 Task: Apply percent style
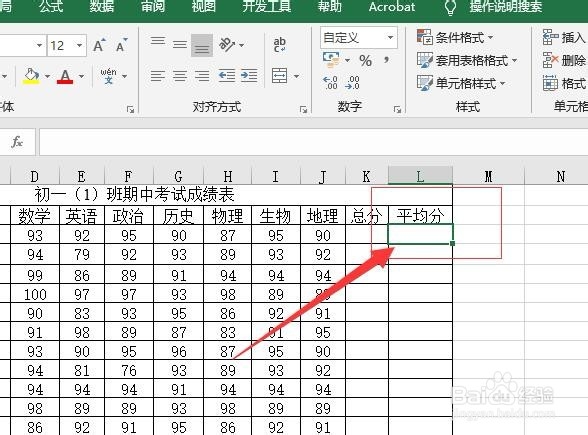366,60
